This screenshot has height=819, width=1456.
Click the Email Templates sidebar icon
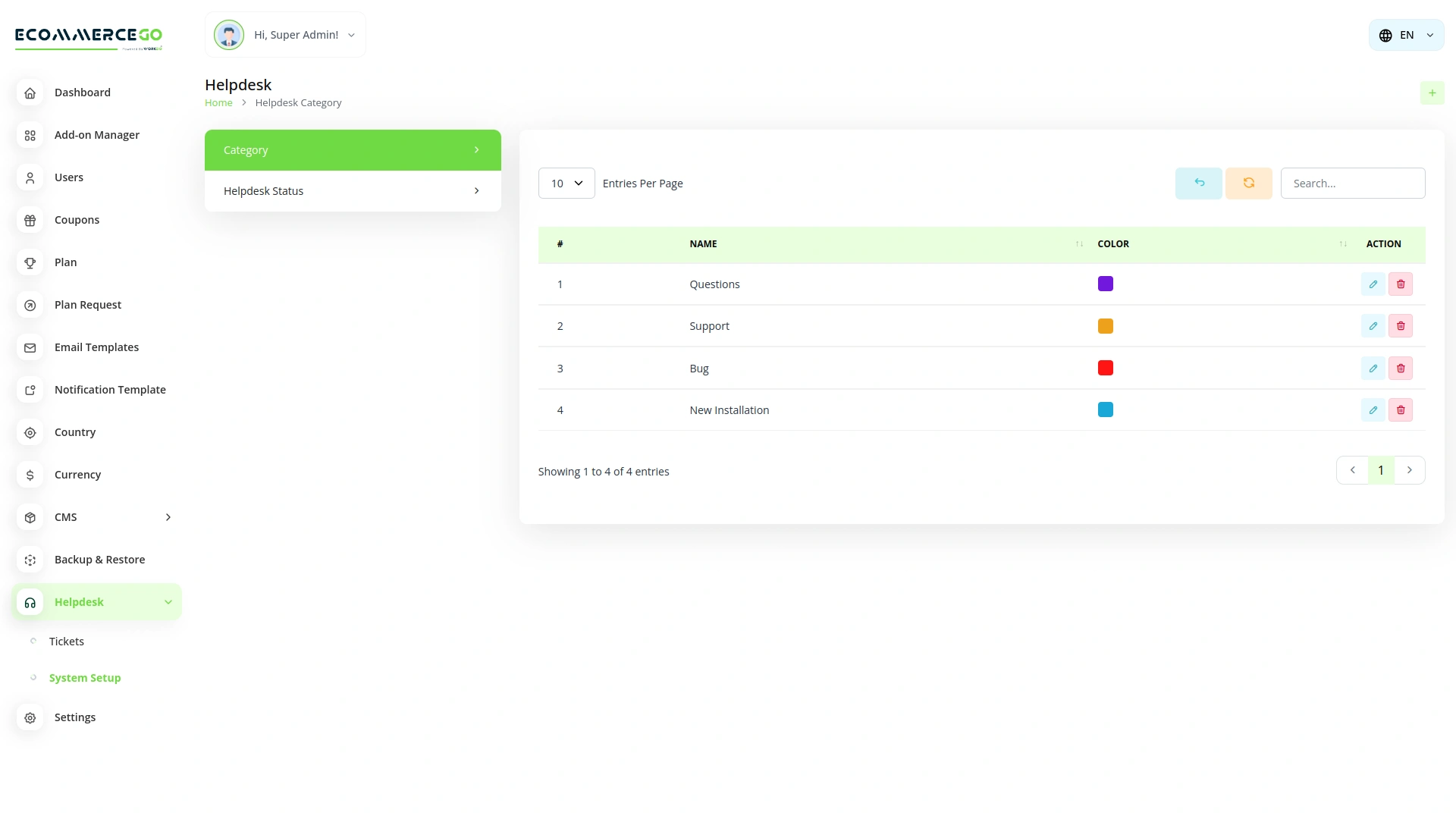click(x=30, y=347)
